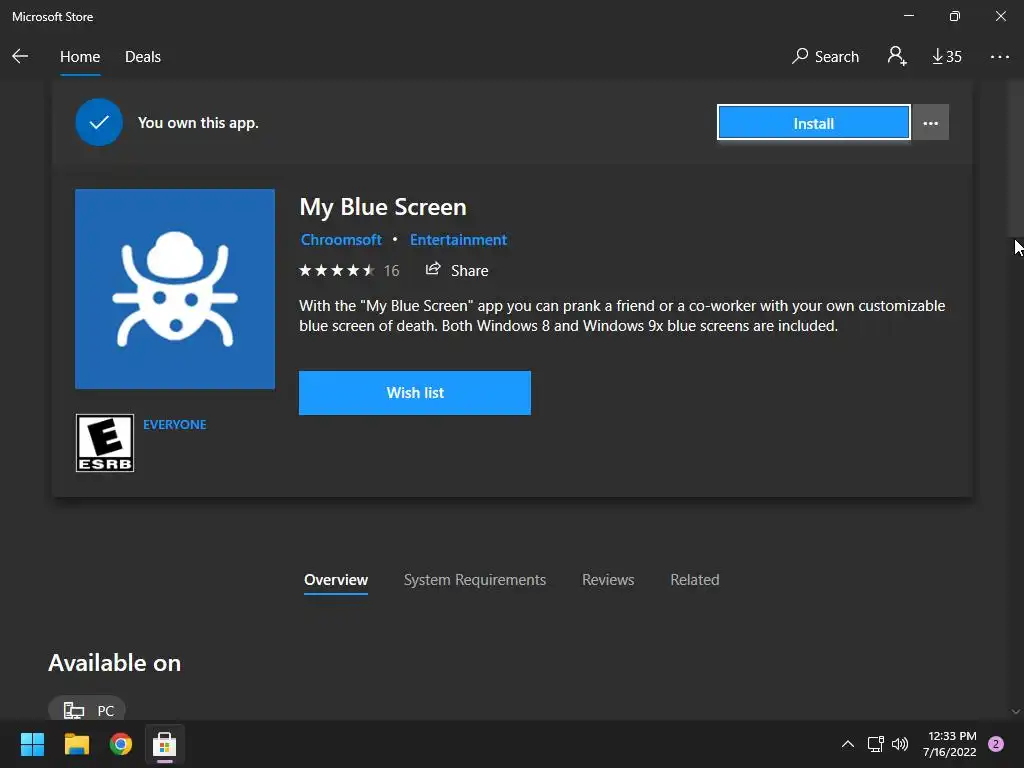Switch to System Requirements tab
The height and width of the screenshot is (768, 1024).
[x=475, y=580]
